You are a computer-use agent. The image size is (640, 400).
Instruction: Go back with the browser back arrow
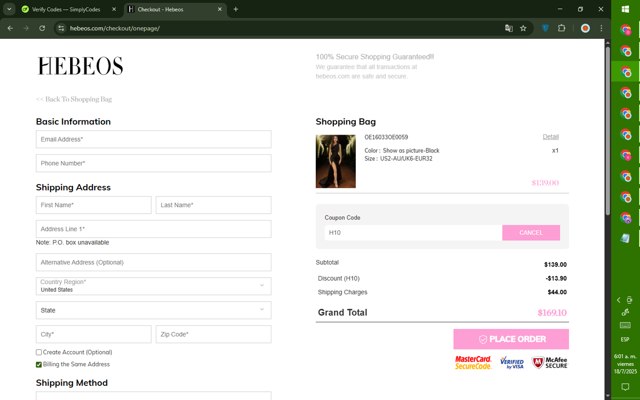coord(10,28)
